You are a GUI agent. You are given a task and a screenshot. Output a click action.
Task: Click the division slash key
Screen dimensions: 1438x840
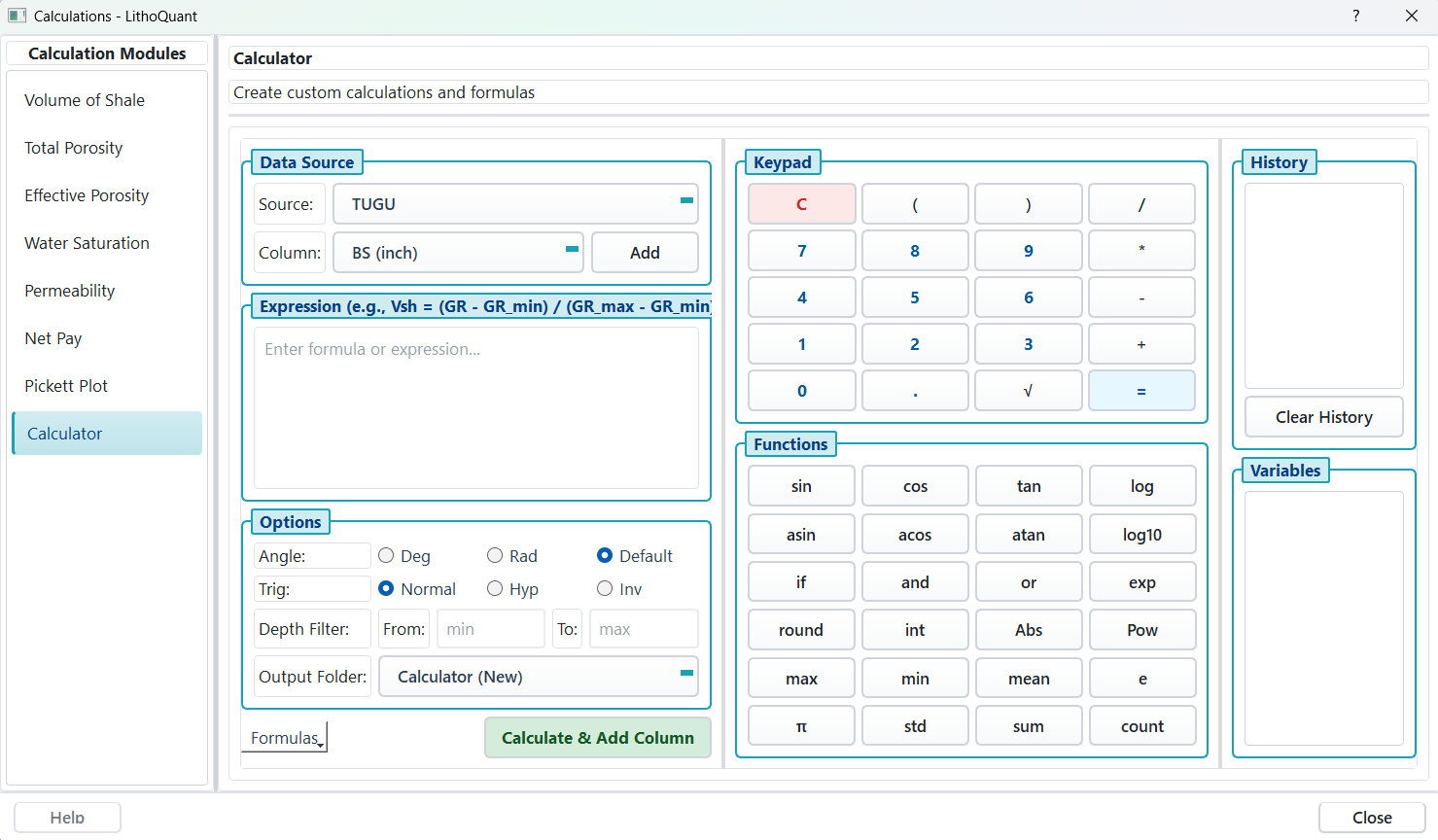pyautogui.click(x=1141, y=204)
